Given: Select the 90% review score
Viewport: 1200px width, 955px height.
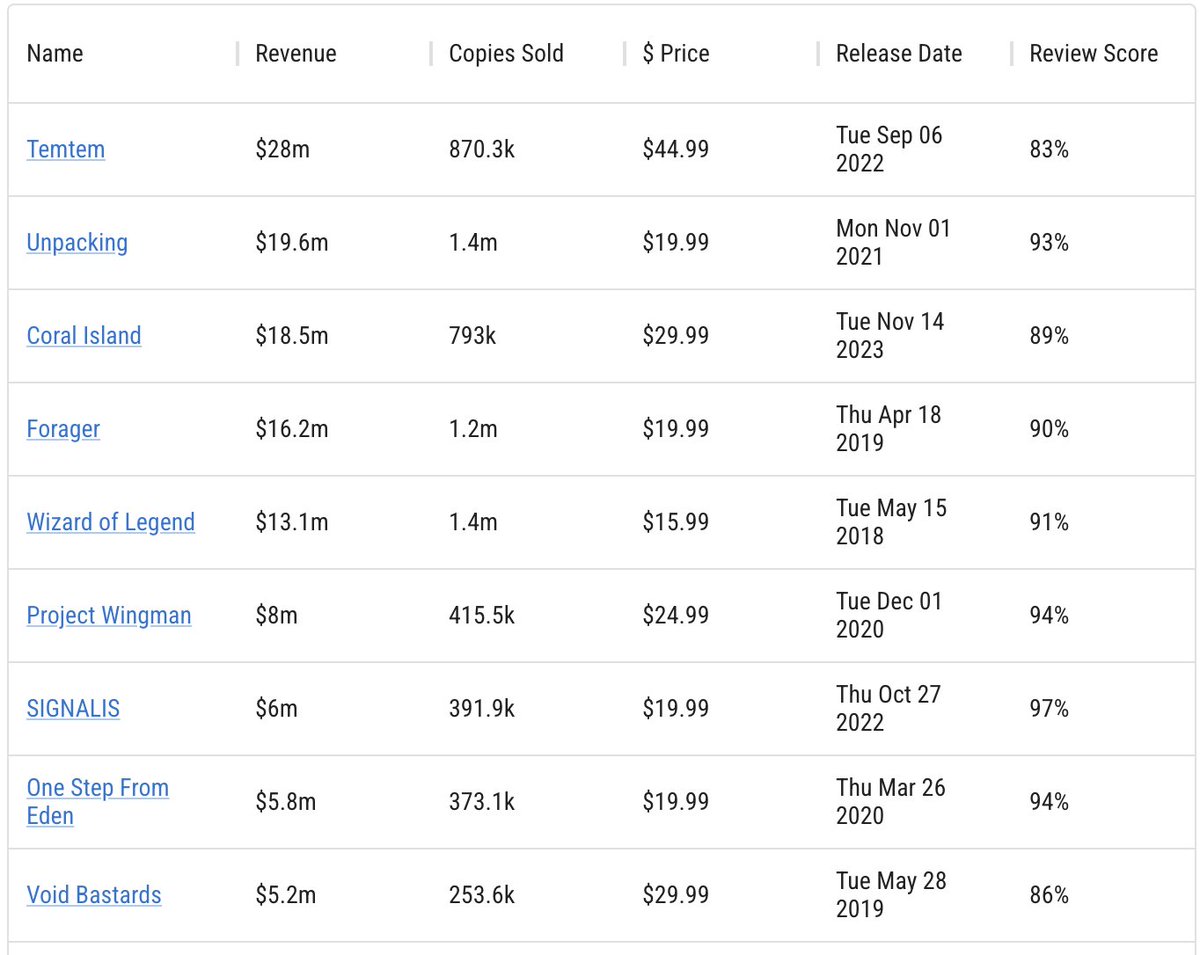Looking at the screenshot, I should [1049, 429].
